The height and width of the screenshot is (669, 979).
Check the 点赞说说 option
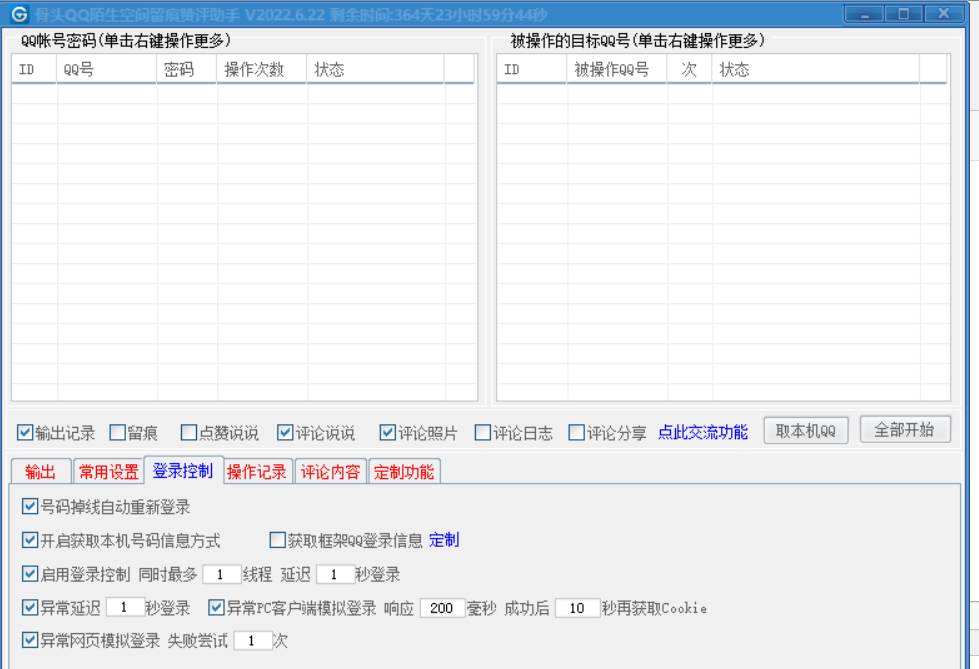coord(189,433)
